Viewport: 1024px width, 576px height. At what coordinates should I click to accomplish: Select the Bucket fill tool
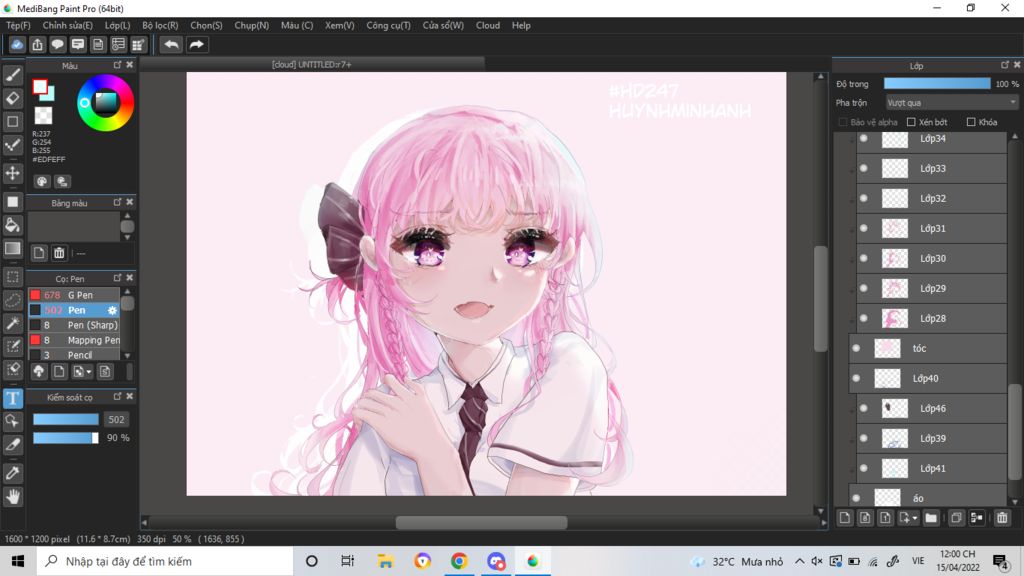click(x=12, y=225)
